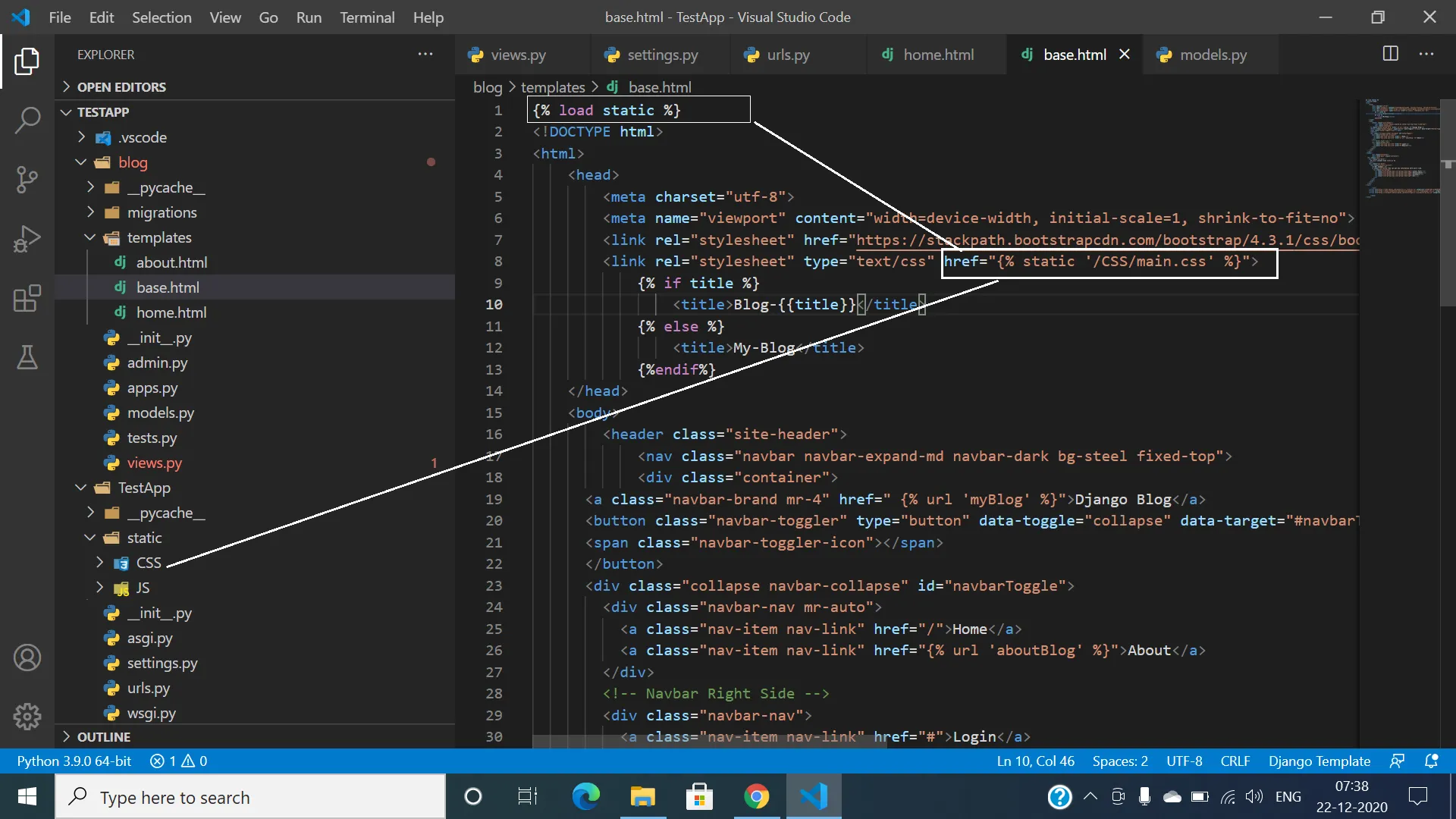
Task: Click Windows taskbar search box
Action: click(x=250, y=797)
